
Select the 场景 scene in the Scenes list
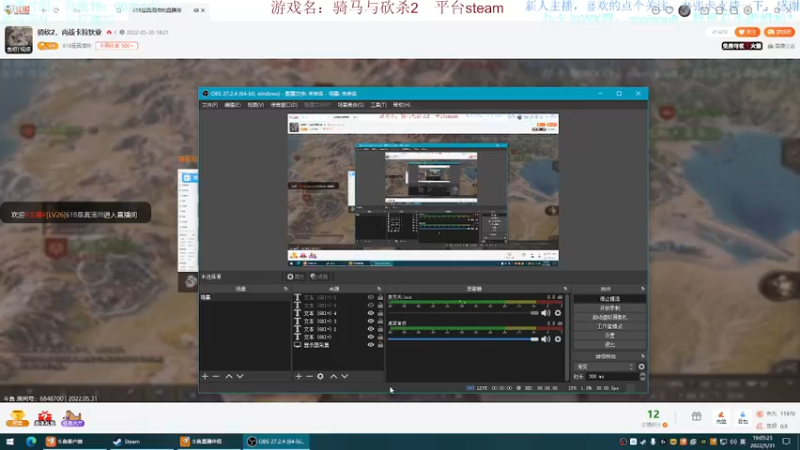pos(245,297)
